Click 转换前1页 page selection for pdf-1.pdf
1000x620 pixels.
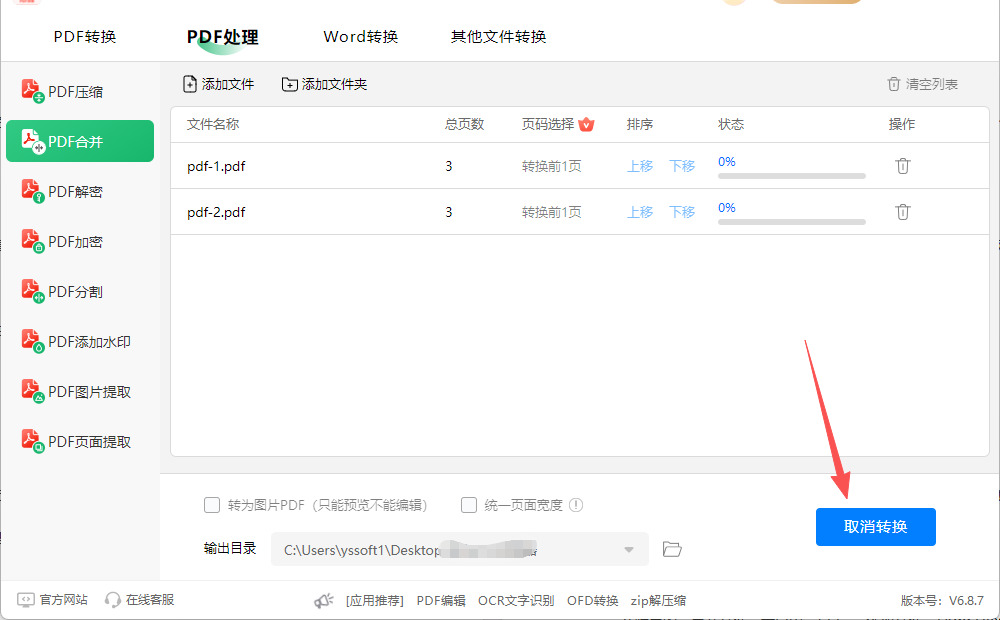(x=552, y=166)
